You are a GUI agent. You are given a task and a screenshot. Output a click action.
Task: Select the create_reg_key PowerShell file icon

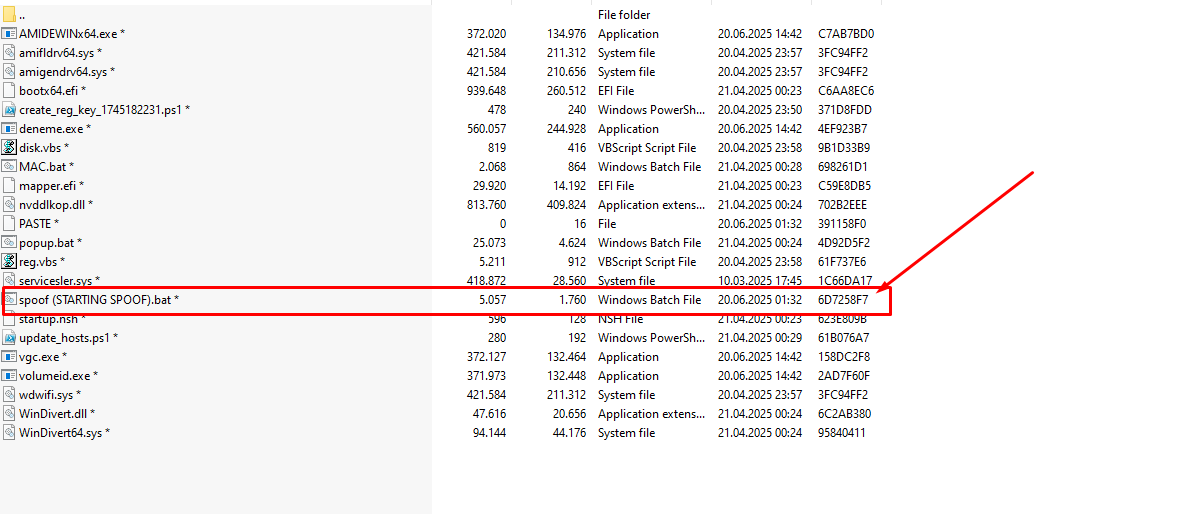pos(10,110)
